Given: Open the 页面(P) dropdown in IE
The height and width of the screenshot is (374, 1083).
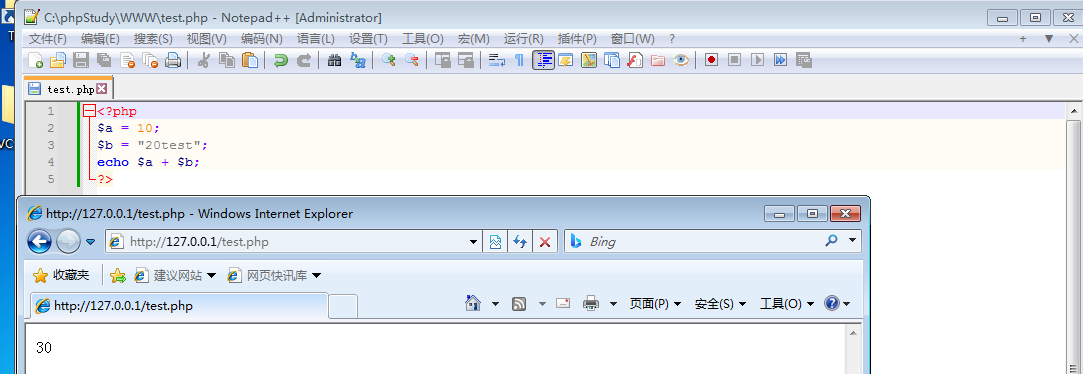Looking at the screenshot, I should (x=655, y=303).
